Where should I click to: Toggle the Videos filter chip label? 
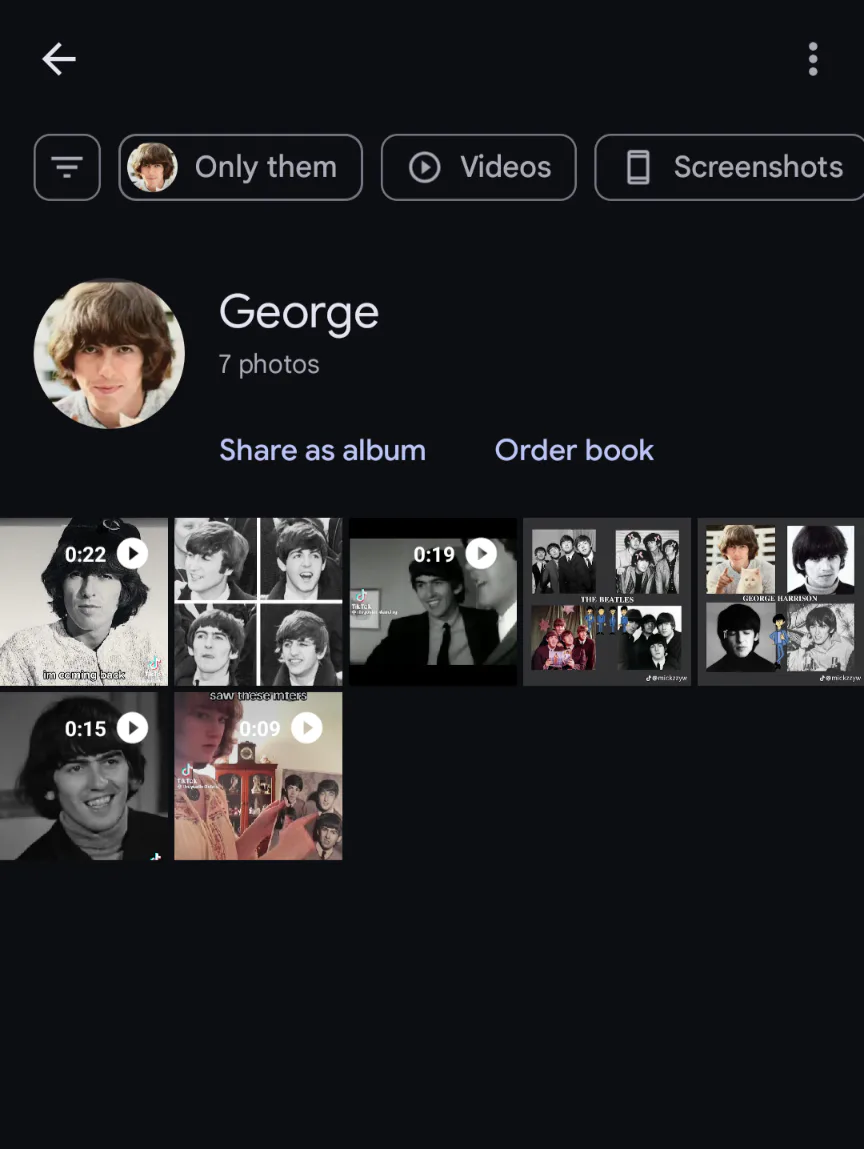(x=506, y=167)
